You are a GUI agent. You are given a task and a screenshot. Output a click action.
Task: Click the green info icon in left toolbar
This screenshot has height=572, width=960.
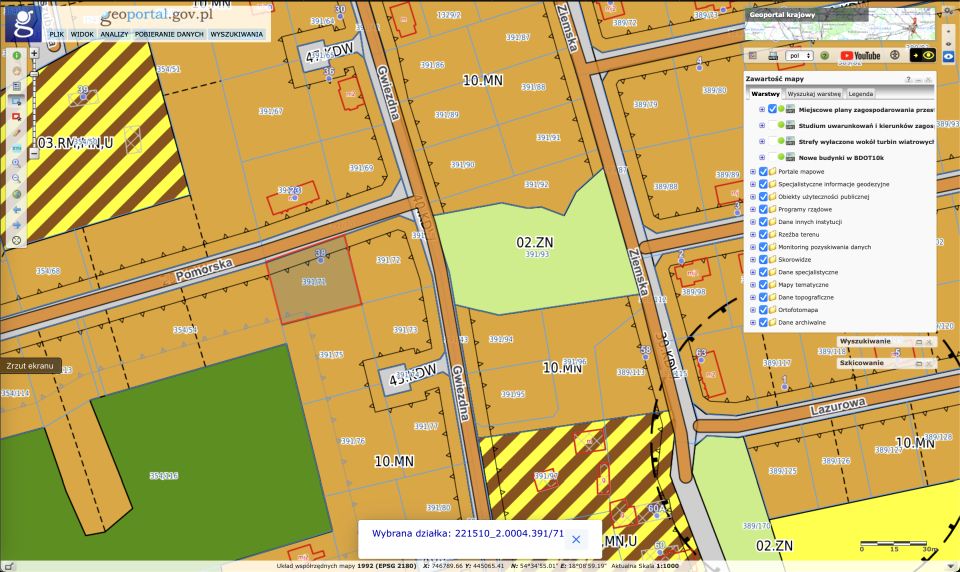16,56
